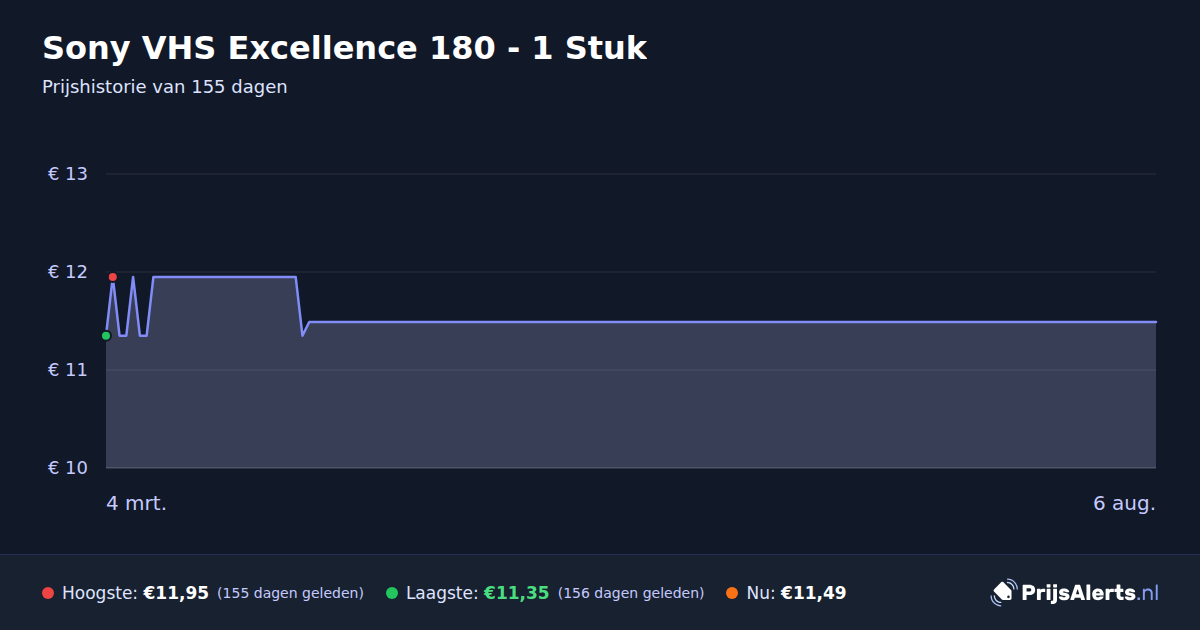Click the green lowest-price dot on the chart
This screenshot has height=630, width=1200.
pos(106,336)
